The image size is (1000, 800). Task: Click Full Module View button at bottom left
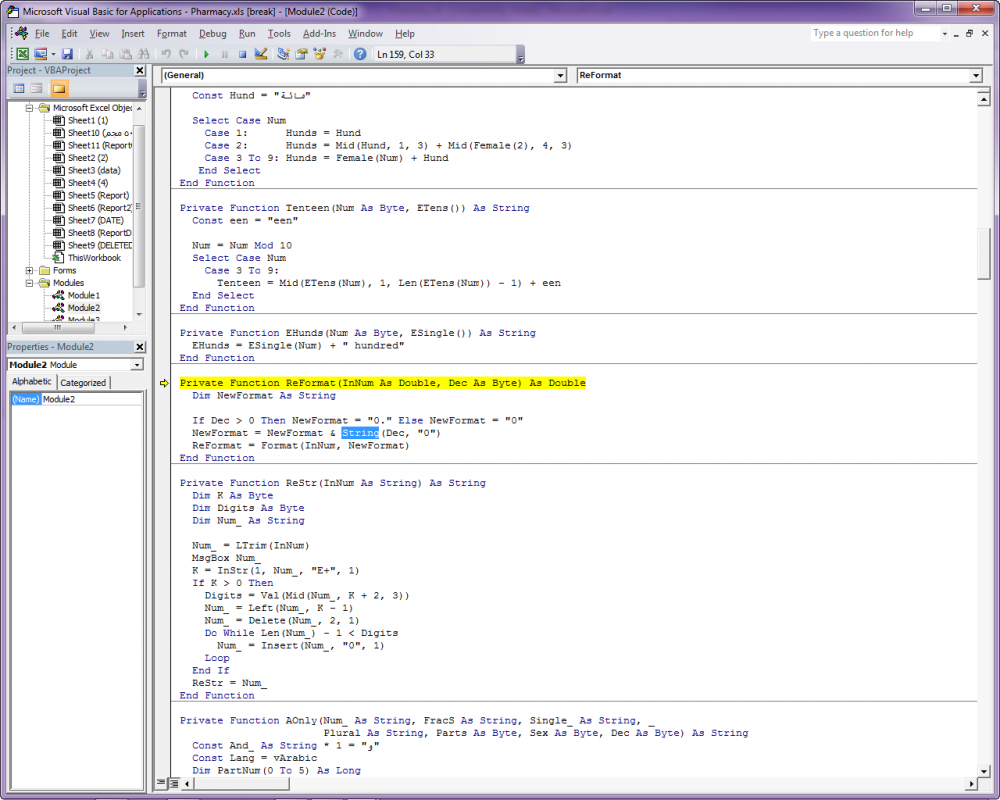173,783
